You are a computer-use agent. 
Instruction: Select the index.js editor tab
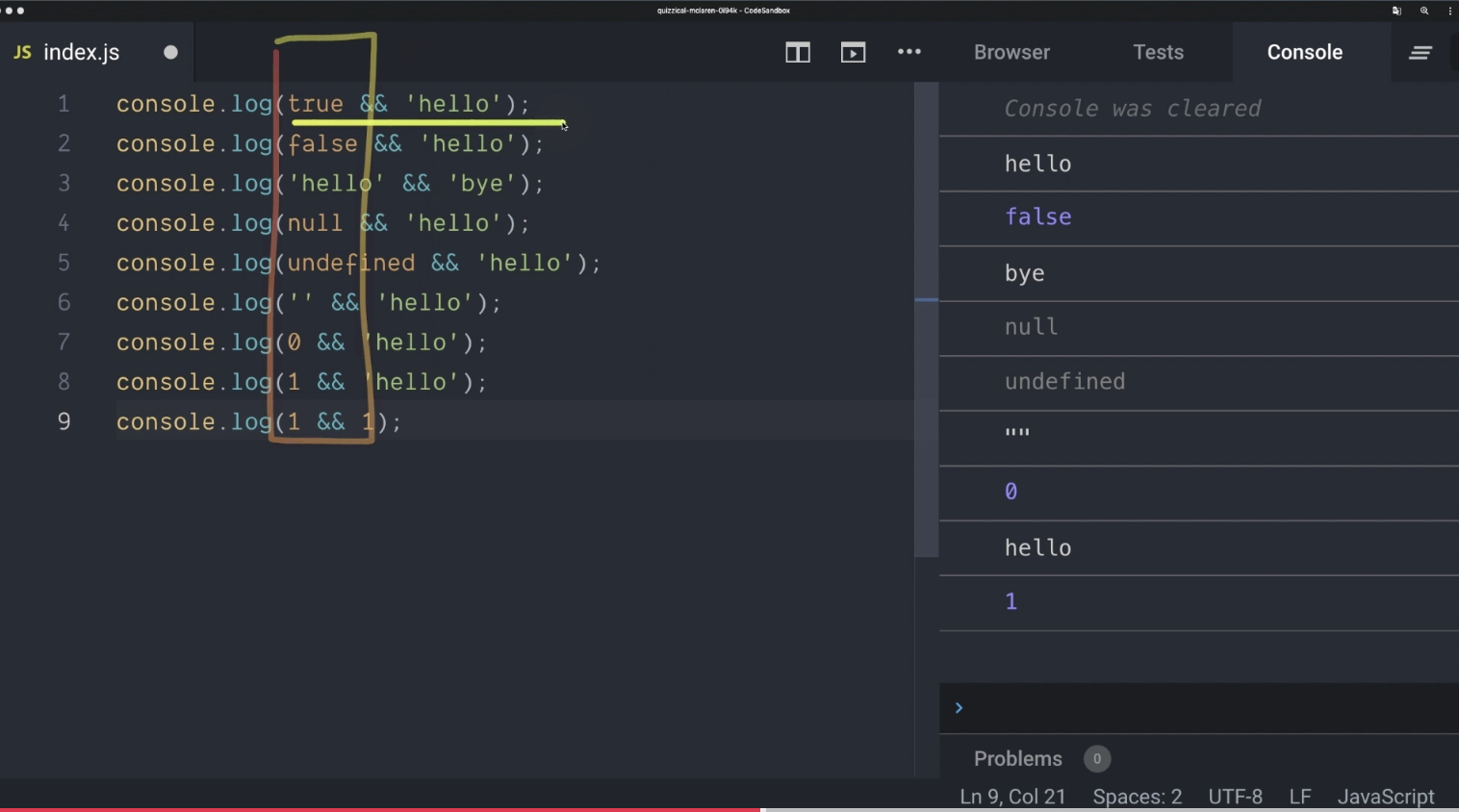96,52
